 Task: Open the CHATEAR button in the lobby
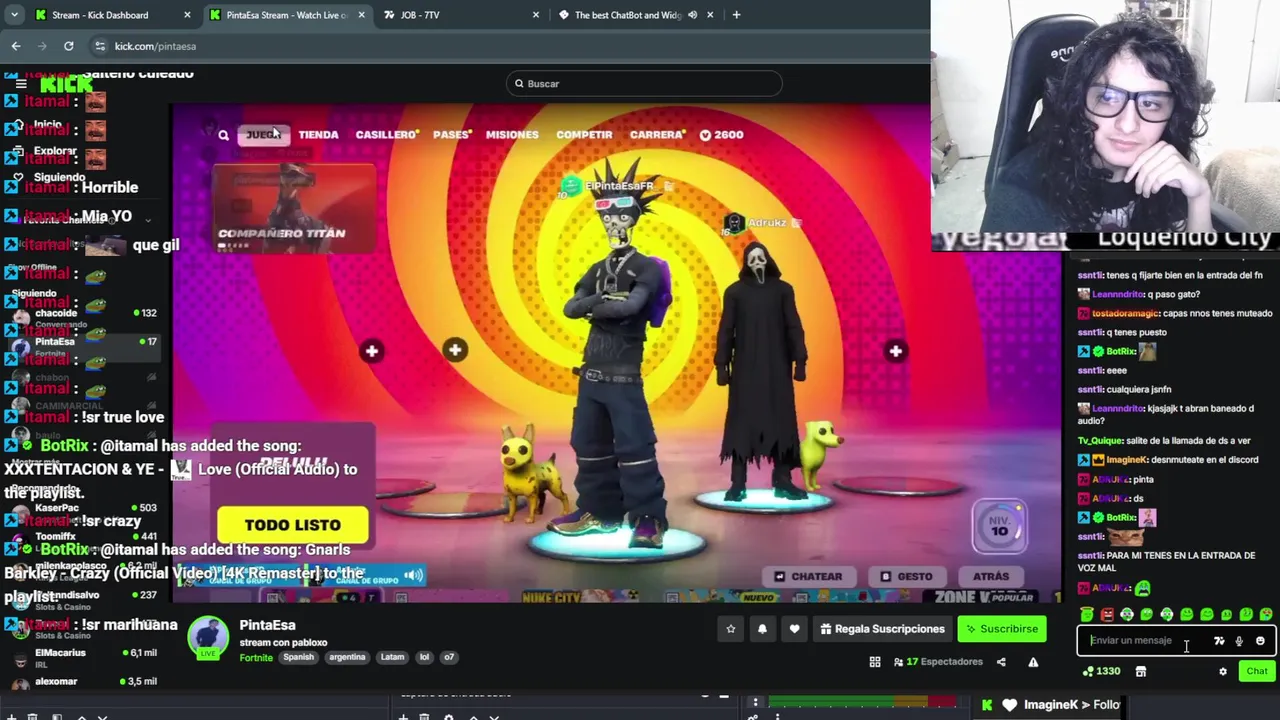click(807, 576)
